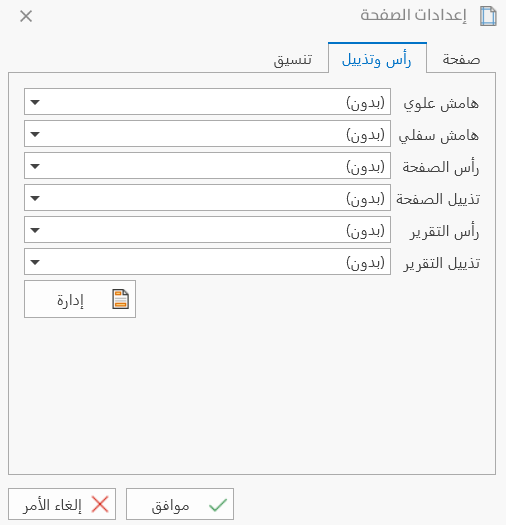Viewport: 506px width, 525px height.
Task: Open the تنسيق tab
Action: (x=293, y=60)
